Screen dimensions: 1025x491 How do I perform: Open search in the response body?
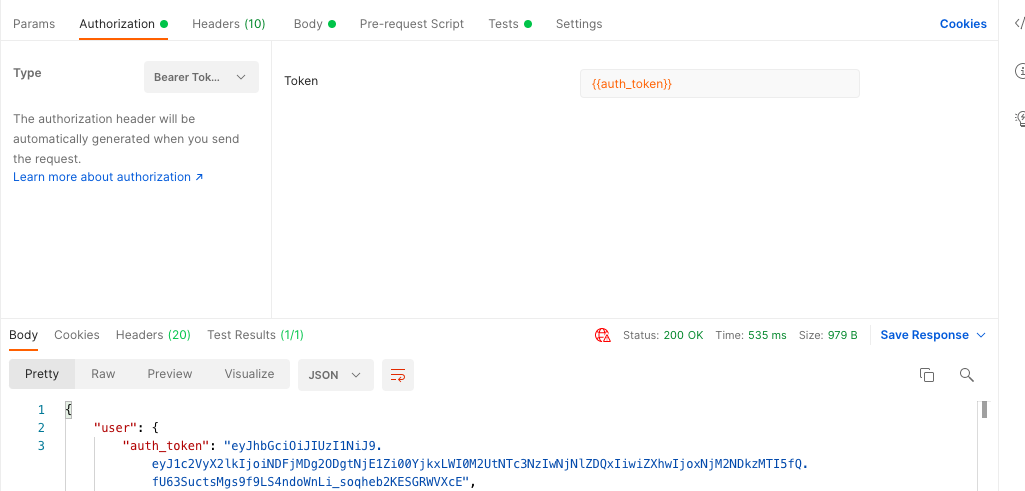(x=966, y=374)
